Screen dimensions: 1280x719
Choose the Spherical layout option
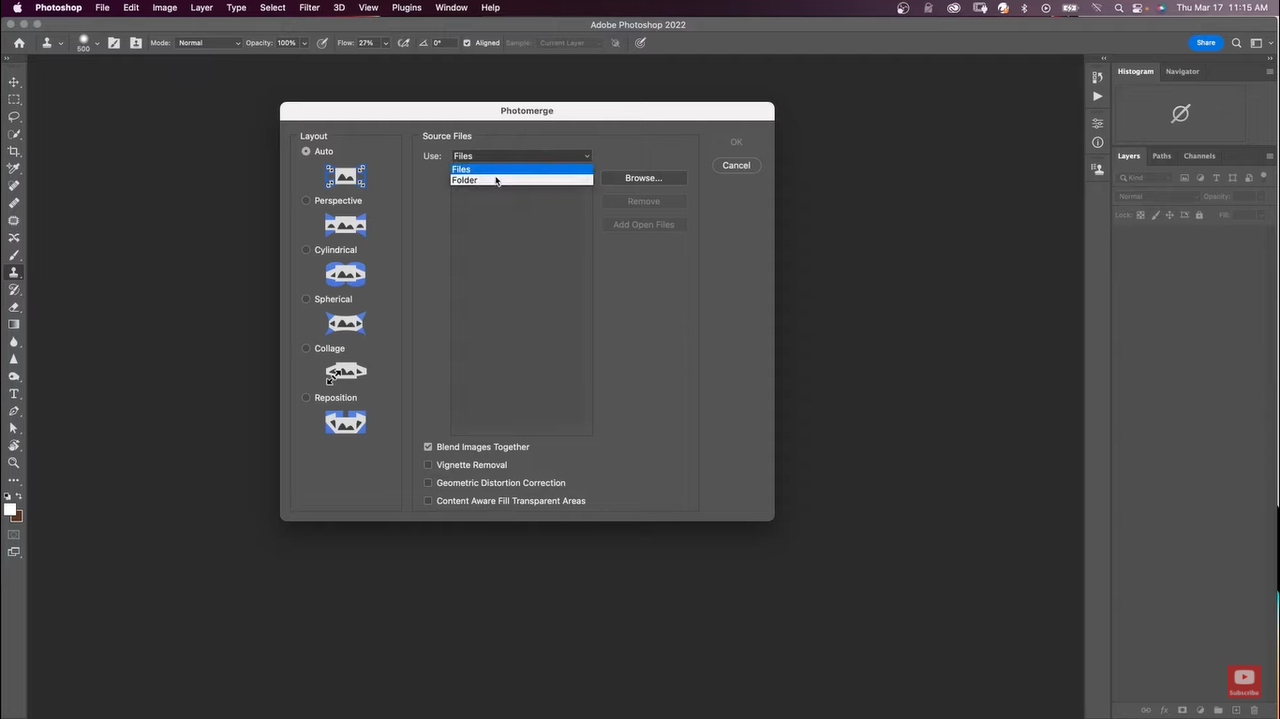306,299
